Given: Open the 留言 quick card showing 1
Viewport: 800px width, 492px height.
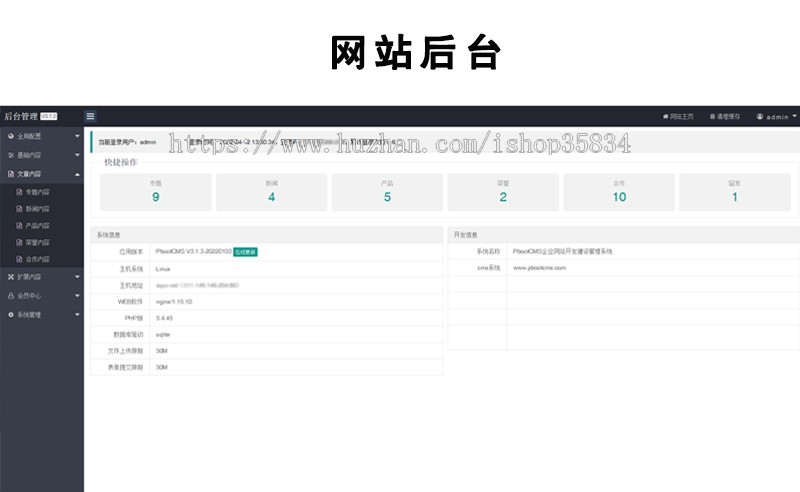Looking at the screenshot, I should click(x=735, y=192).
